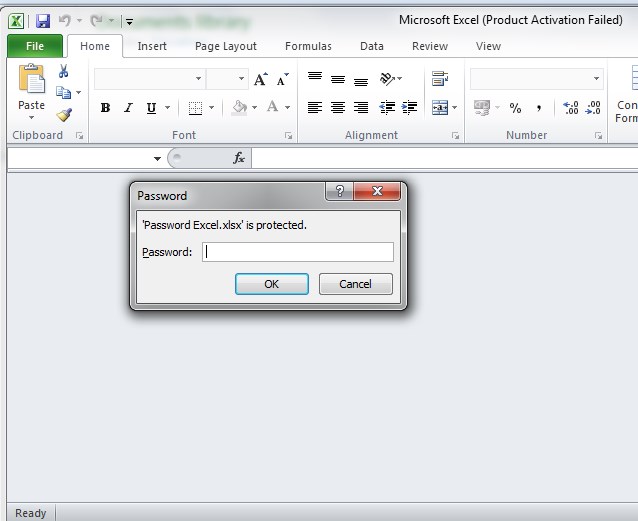638x521 pixels.
Task: Click the Undo arrow icon
Action: (64, 20)
